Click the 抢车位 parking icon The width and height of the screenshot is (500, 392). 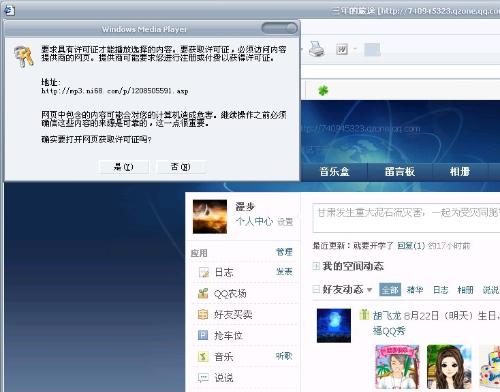[203, 335]
